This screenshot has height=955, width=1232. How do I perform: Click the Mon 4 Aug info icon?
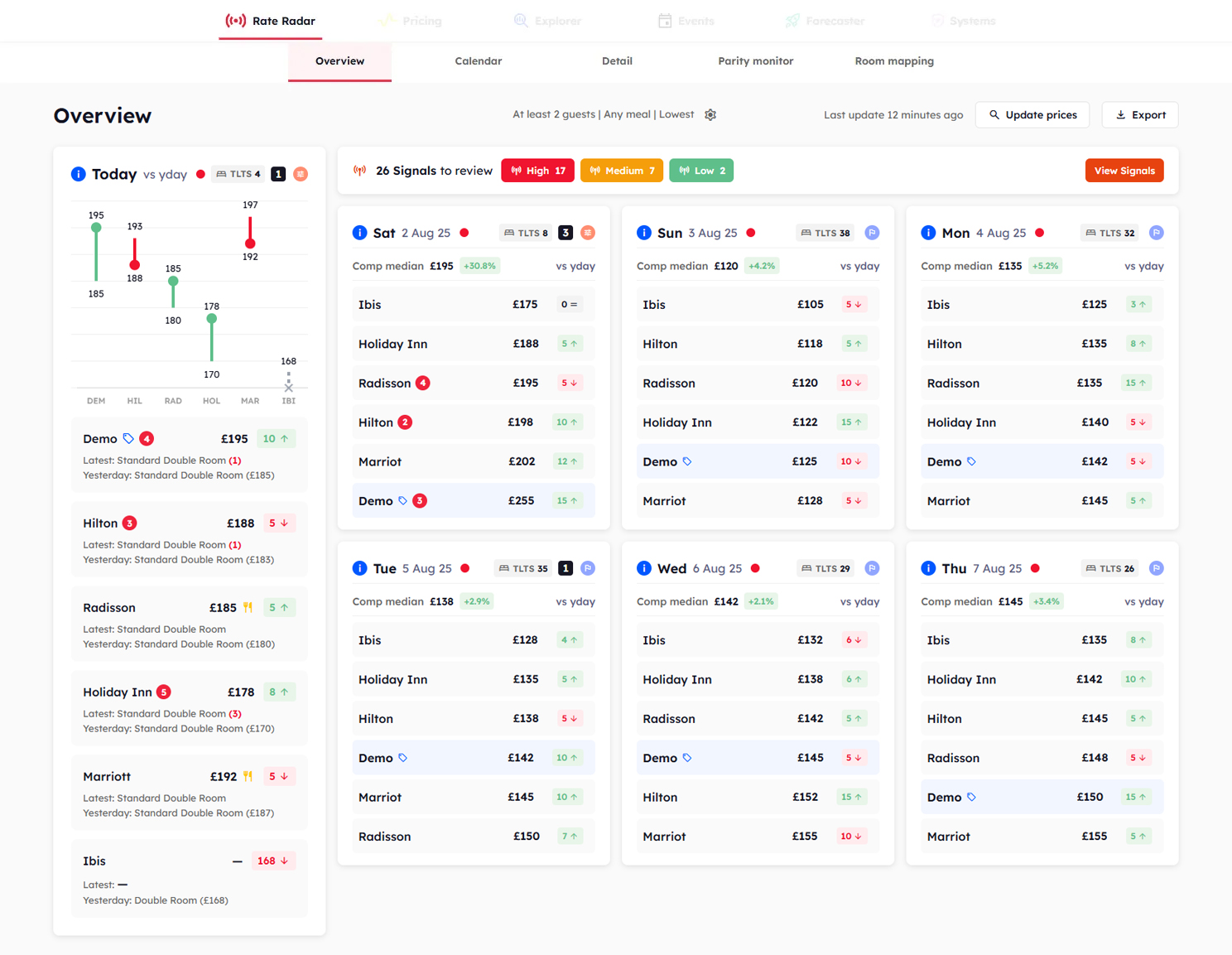pyautogui.click(x=928, y=233)
